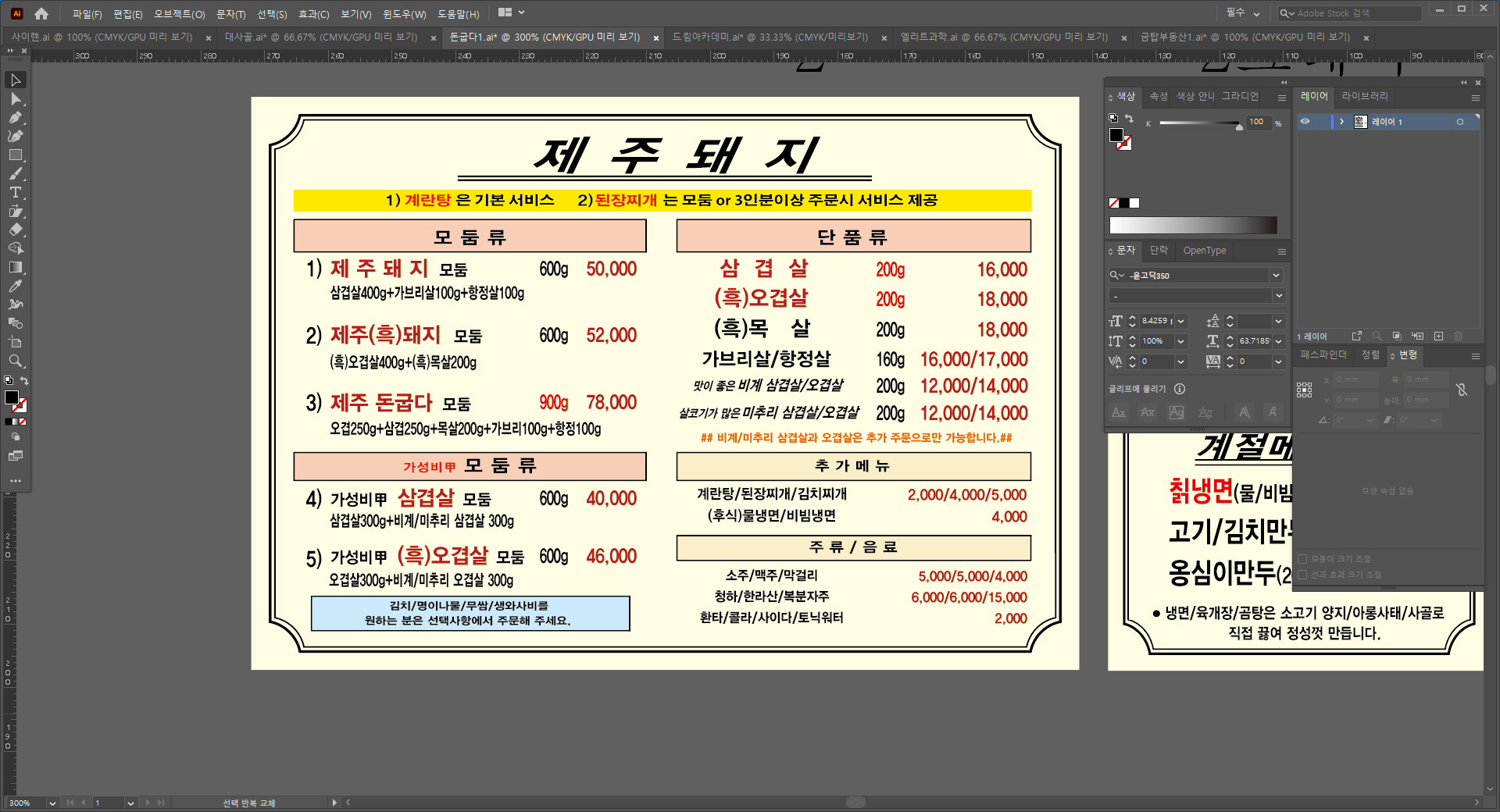Click the create new layer icon
Screen dimensions: 1500x812
(1438, 337)
